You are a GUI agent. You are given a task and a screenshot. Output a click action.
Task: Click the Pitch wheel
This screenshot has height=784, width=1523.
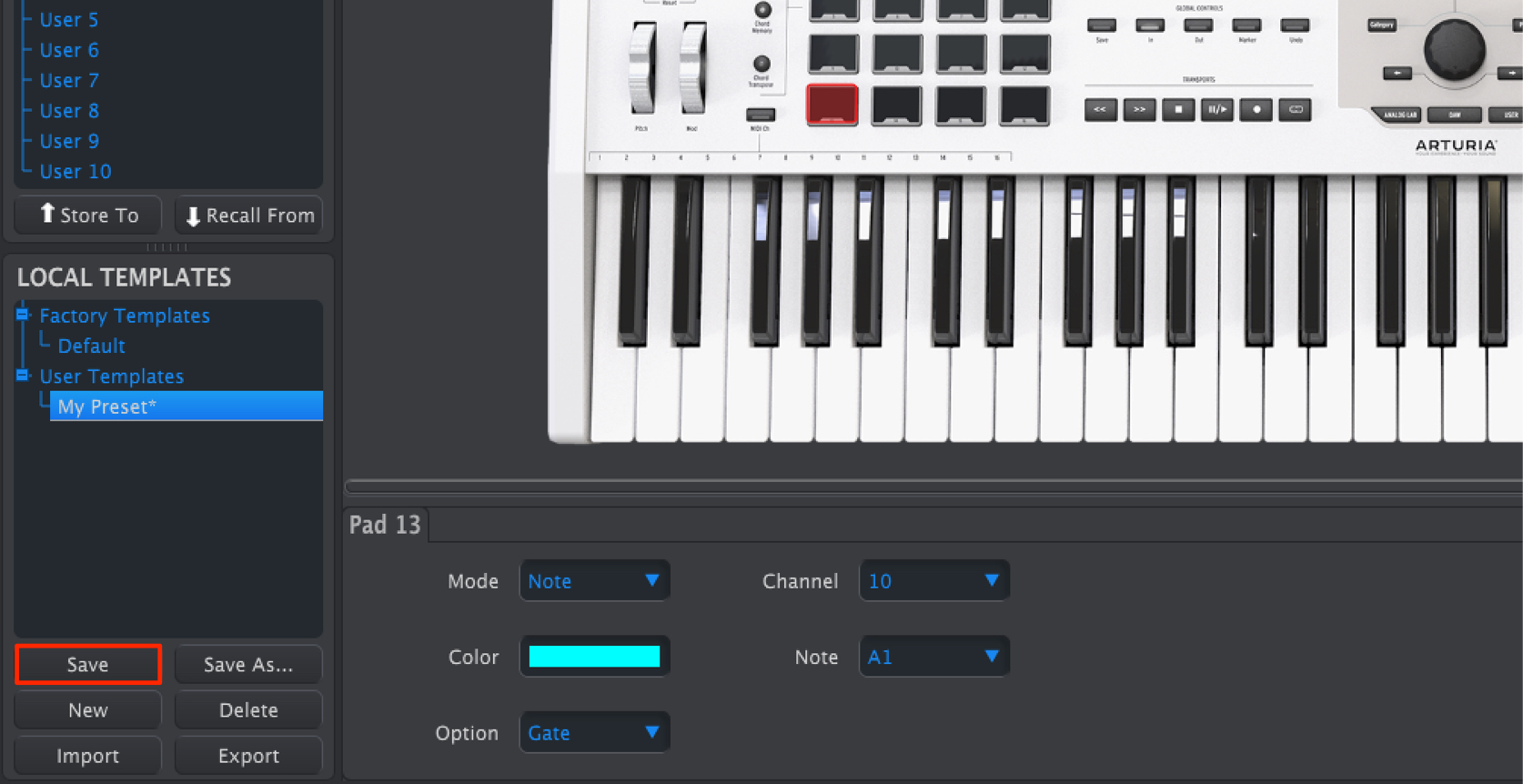[642, 68]
